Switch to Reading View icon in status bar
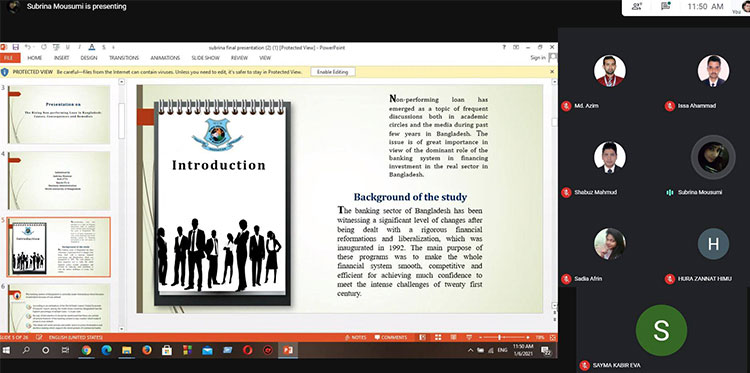750x373 pixels. [x=453, y=337]
